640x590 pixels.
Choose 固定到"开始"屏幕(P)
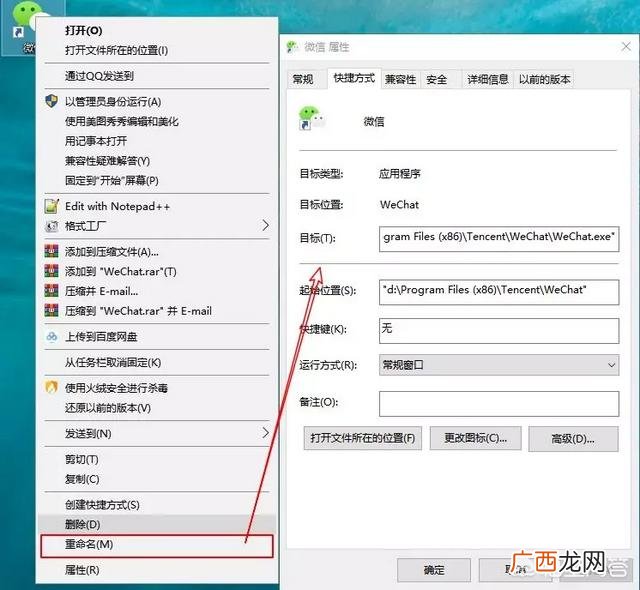tap(156, 180)
